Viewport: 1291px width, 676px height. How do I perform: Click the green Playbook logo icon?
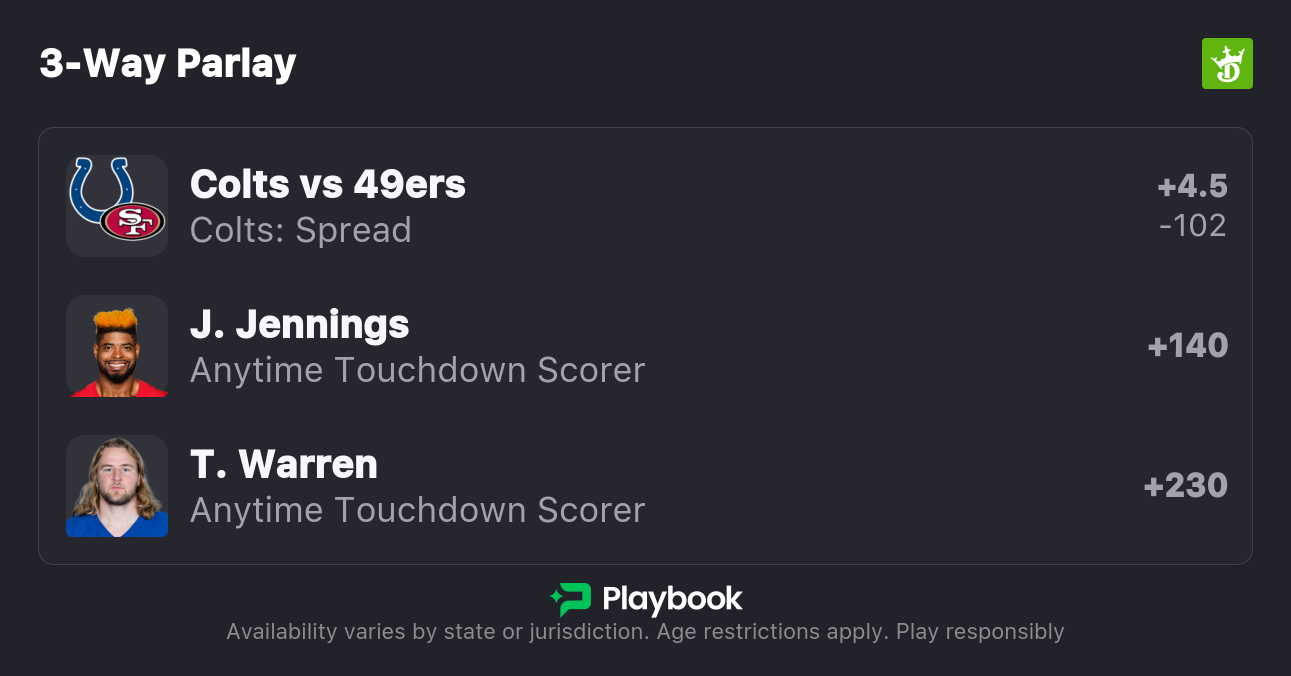tap(571, 600)
